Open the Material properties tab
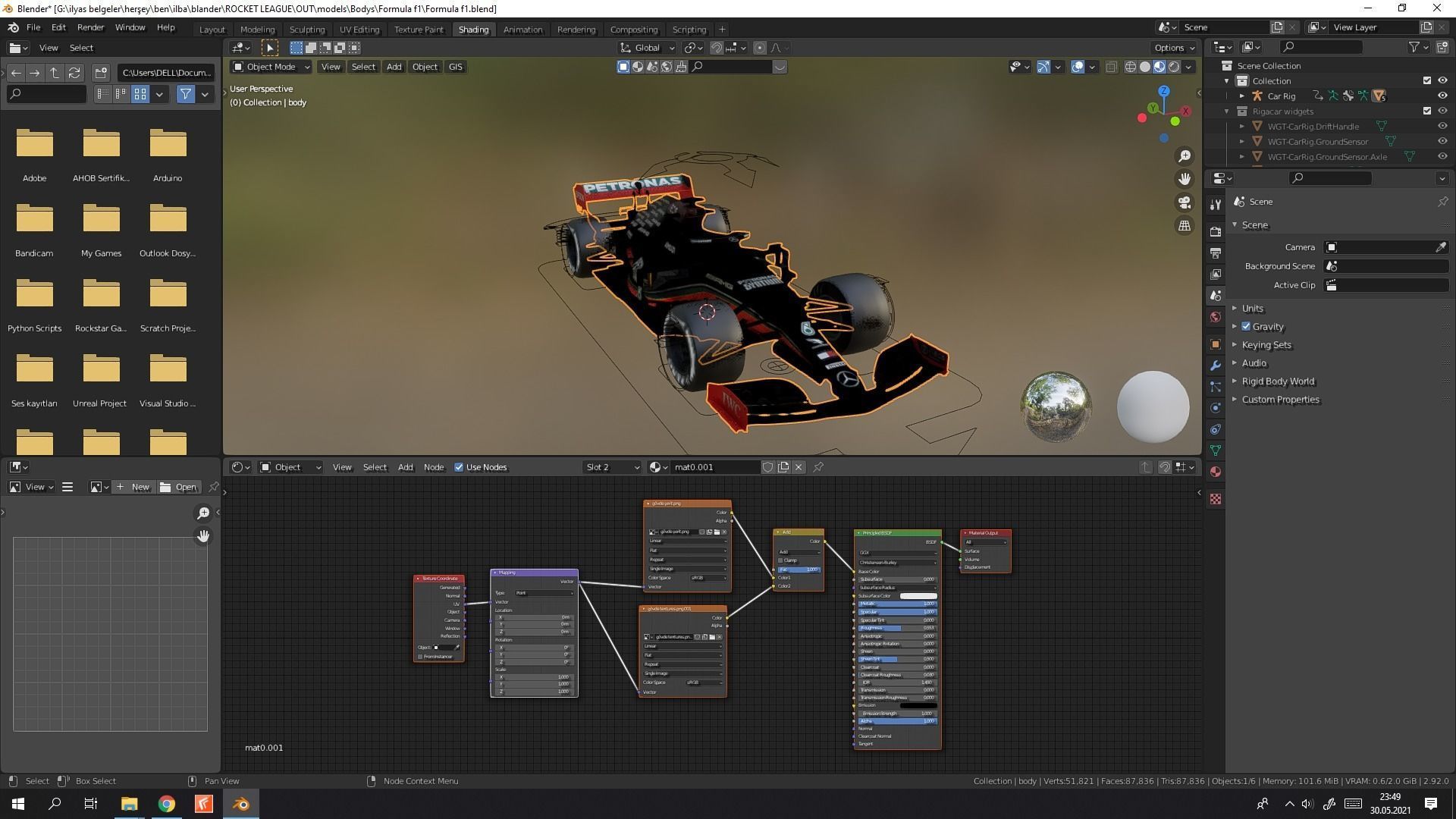Viewport: 1456px width, 819px height. (x=1216, y=472)
